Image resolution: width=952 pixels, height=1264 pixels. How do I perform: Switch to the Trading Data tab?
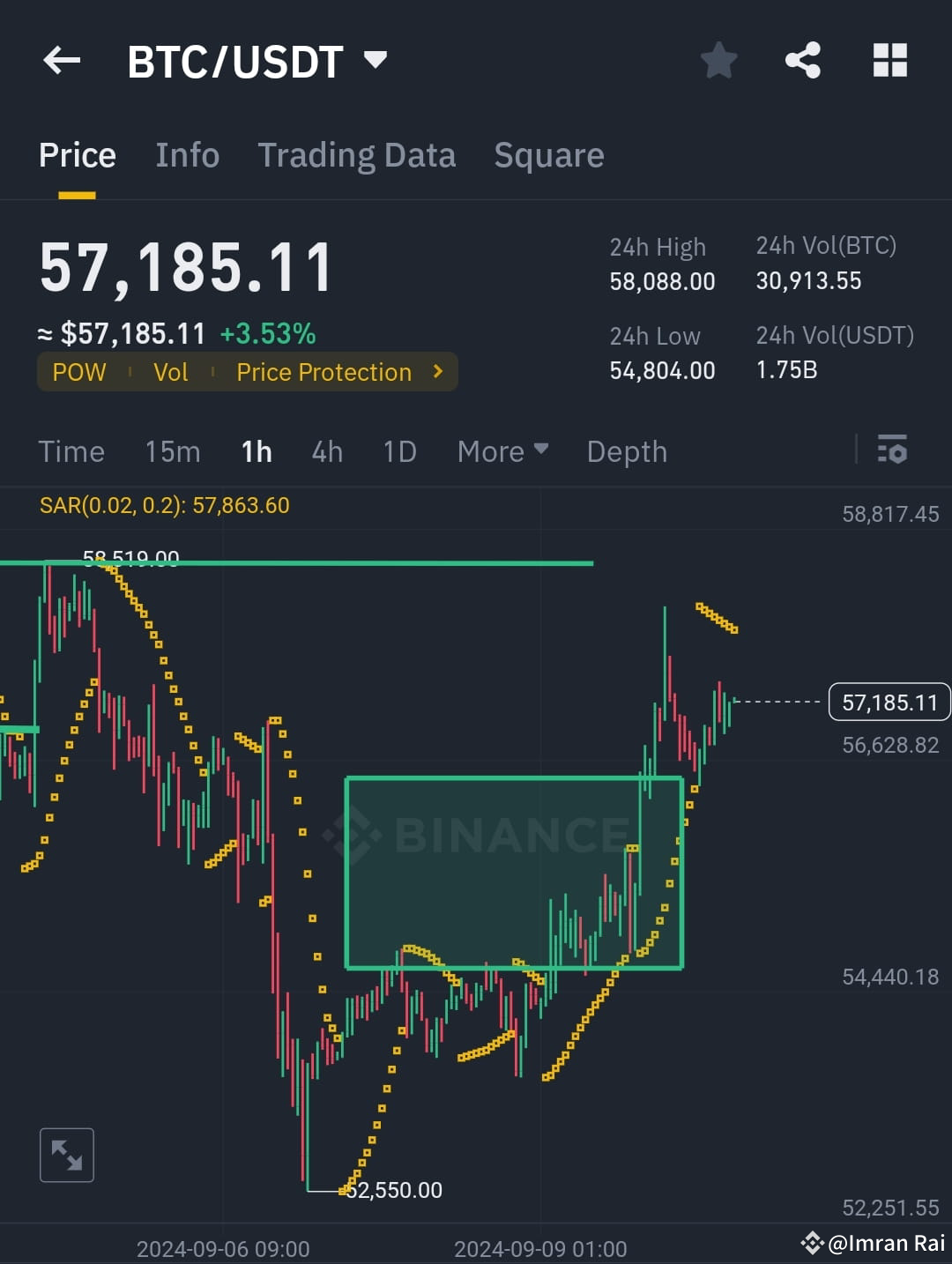pyautogui.click(x=357, y=154)
